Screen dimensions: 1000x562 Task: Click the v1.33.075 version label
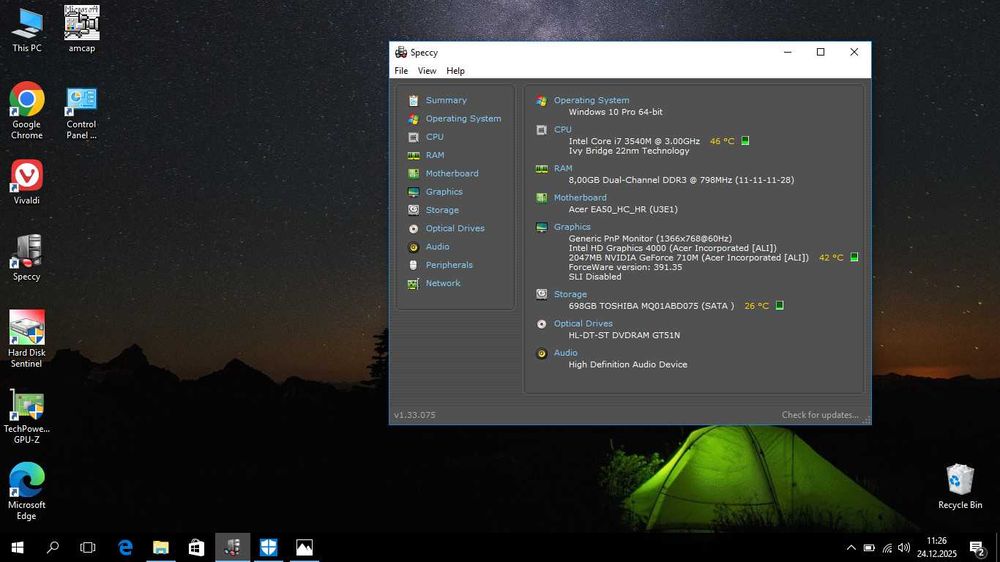pos(415,415)
